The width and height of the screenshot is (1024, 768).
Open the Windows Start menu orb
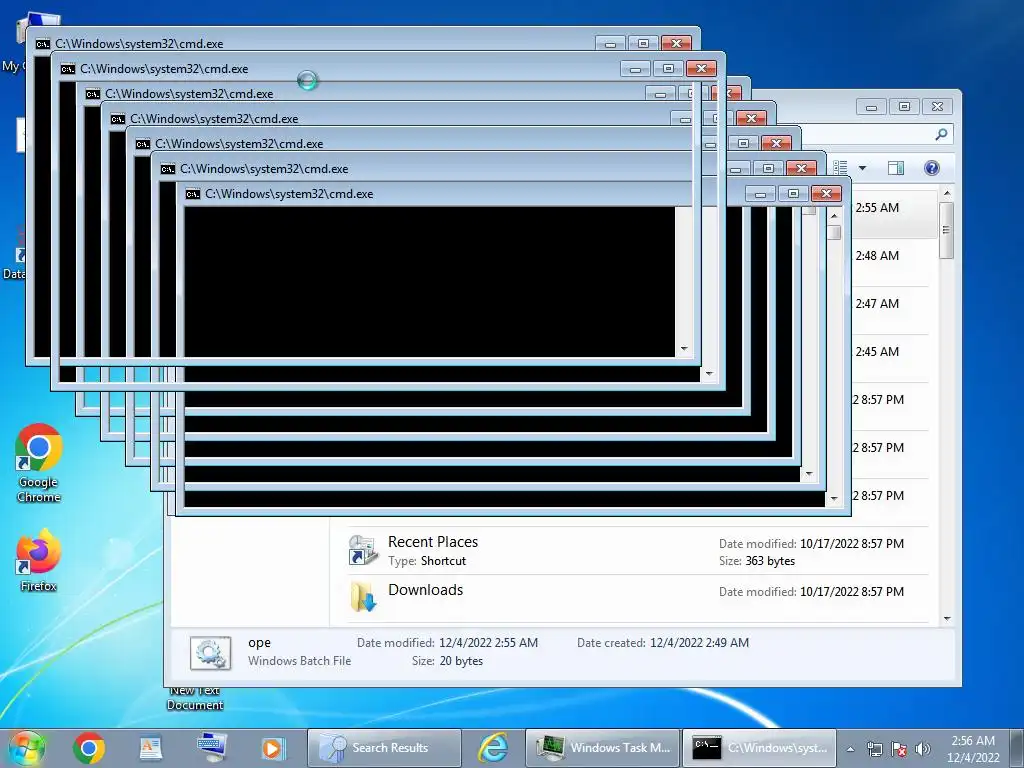tap(27, 748)
